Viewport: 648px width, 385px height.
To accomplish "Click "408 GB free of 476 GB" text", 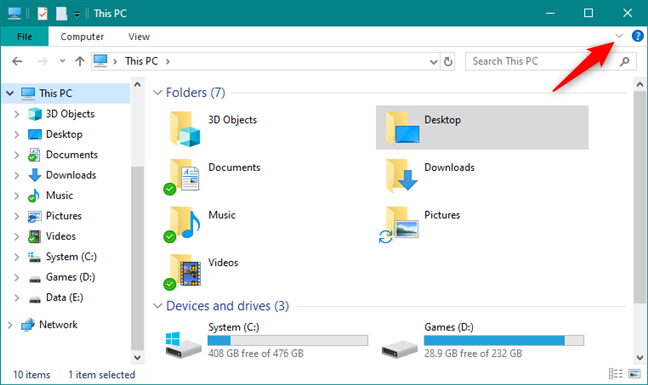I will click(x=256, y=354).
